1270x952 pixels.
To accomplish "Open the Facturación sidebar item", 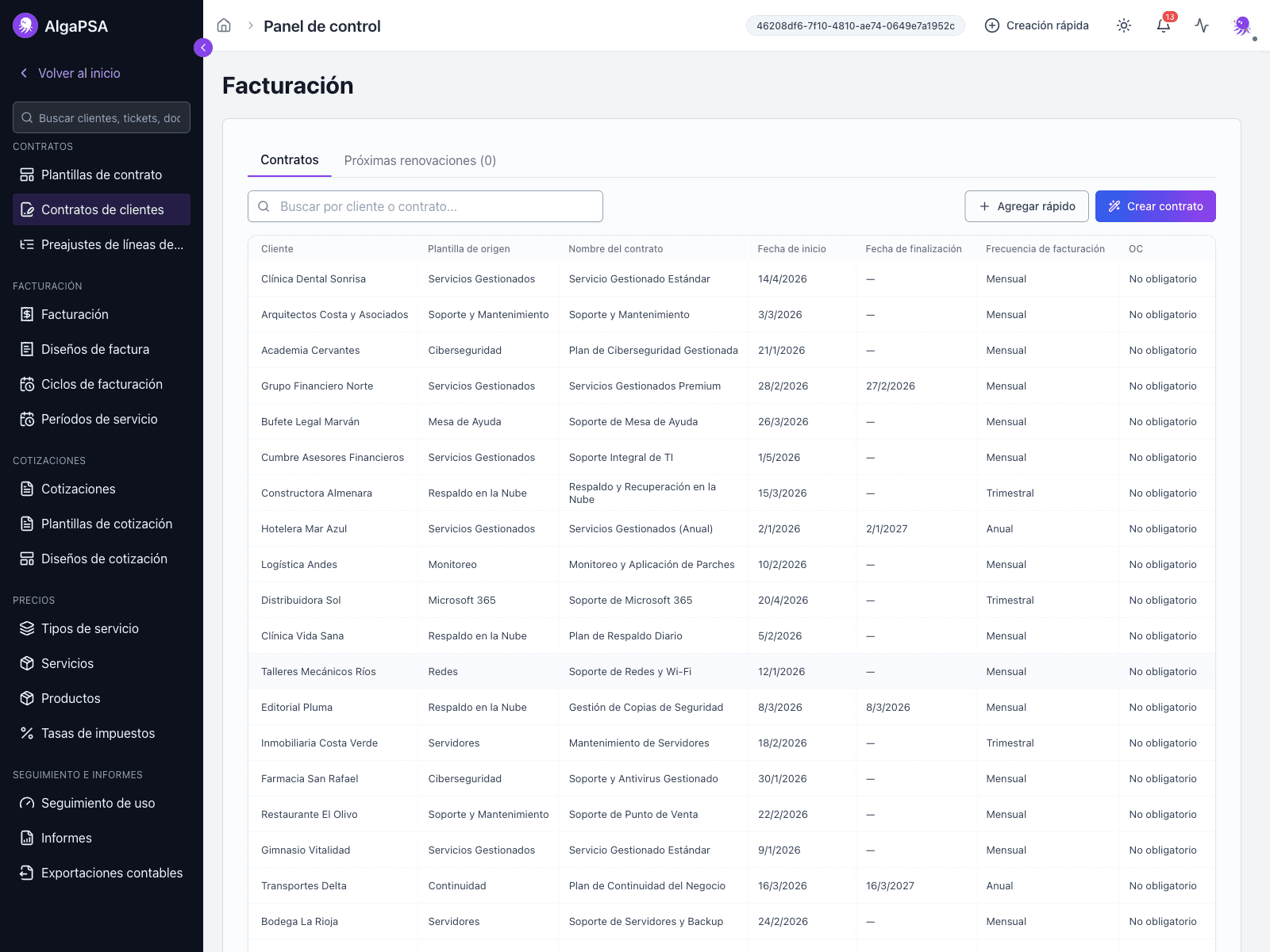I will [x=102, y=314].
